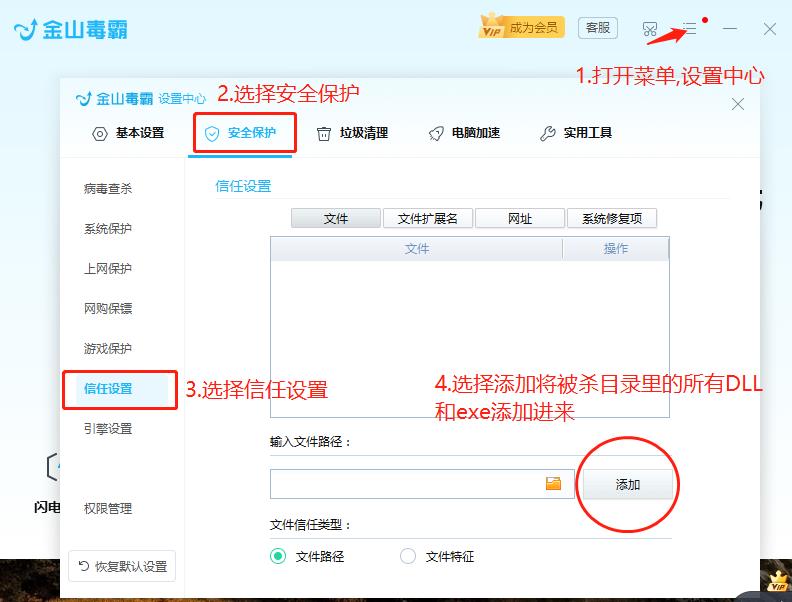792x602 pixels.
Task: Click the 成为会员 VIP badge
Action: coord(521,27)
